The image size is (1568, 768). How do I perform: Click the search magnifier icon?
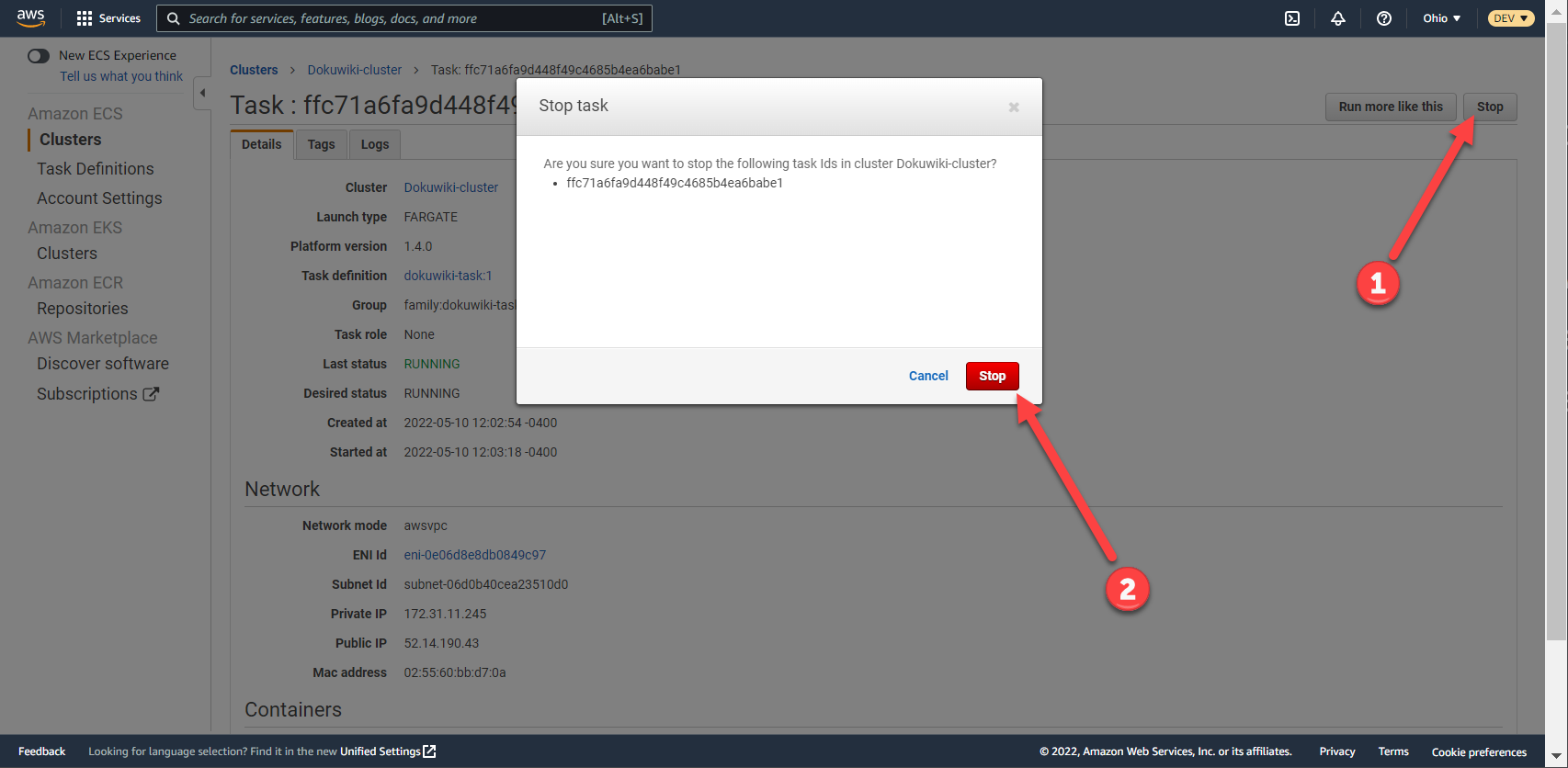173,18
